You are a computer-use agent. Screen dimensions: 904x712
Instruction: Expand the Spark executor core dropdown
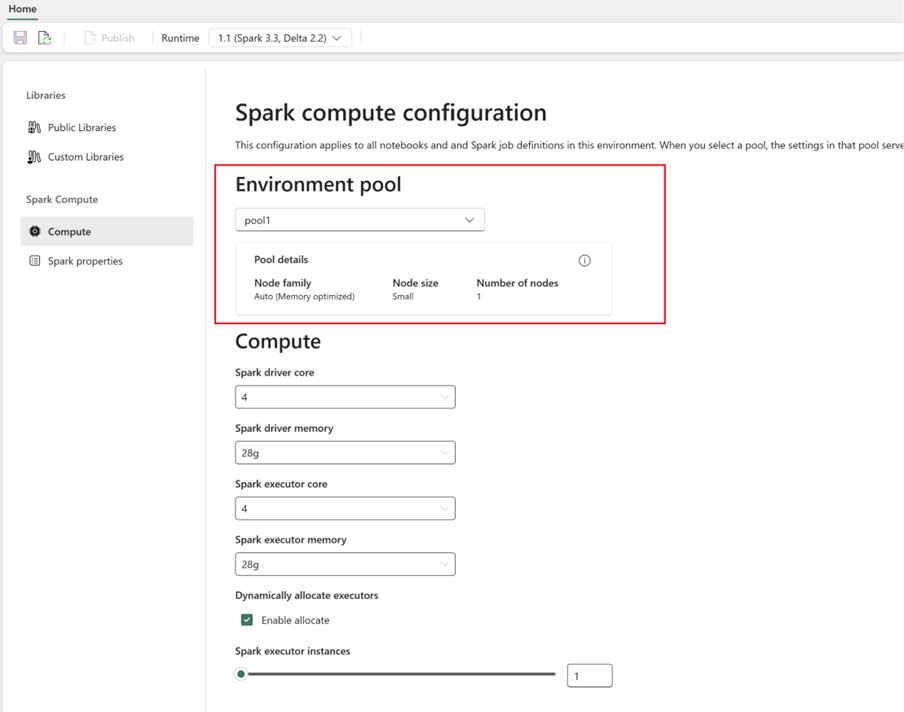click(x=345, y=509)
